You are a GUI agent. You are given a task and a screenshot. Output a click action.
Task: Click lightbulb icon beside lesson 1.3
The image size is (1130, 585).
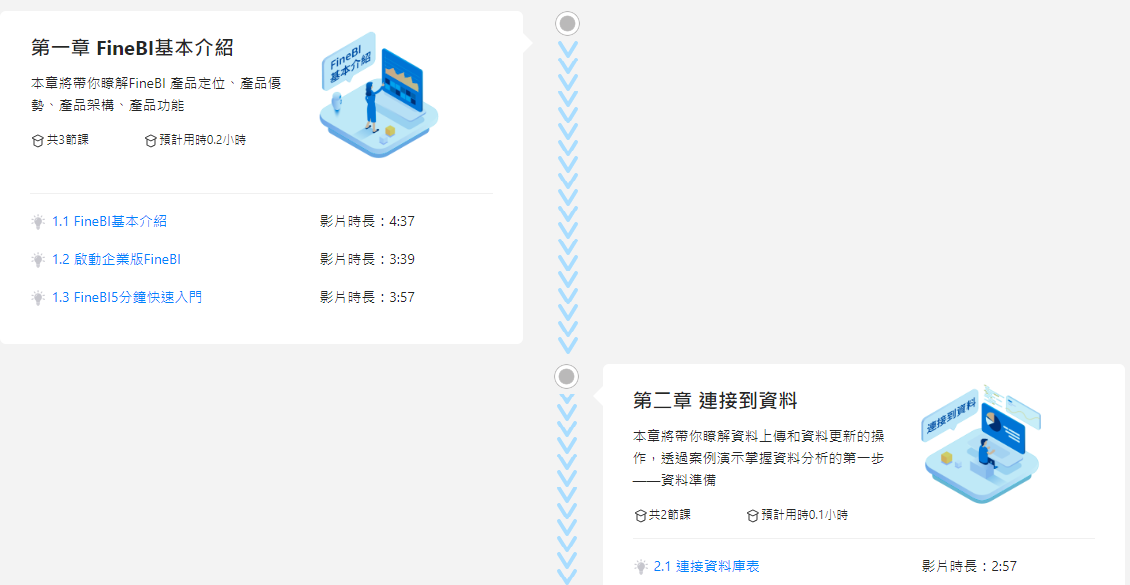(x=38, y=297)
